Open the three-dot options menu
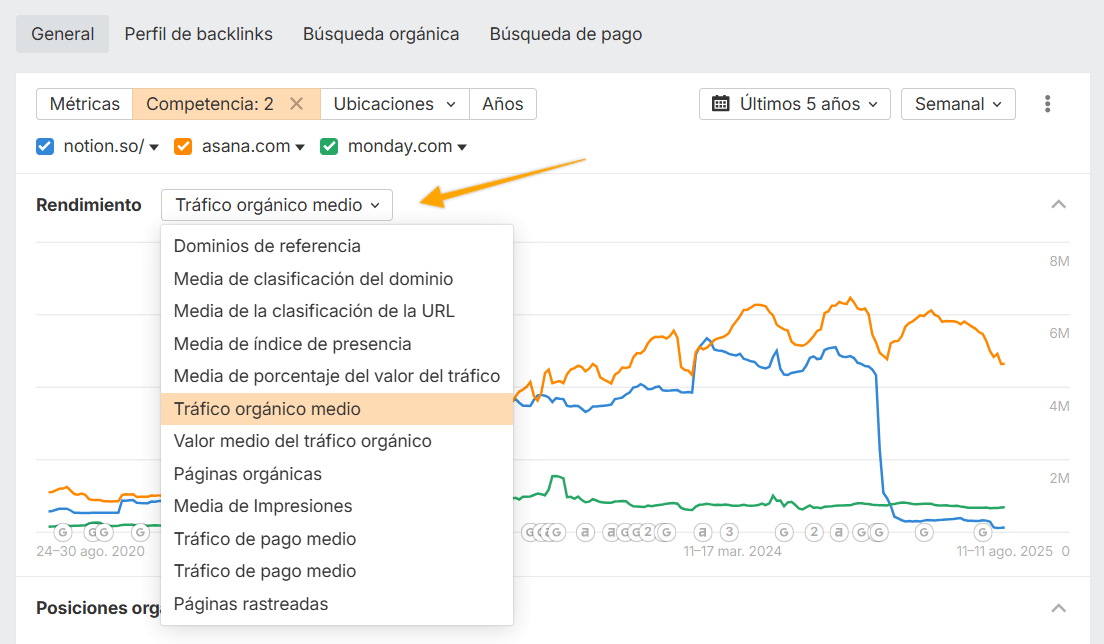1104x644 pixels. 1048,103
